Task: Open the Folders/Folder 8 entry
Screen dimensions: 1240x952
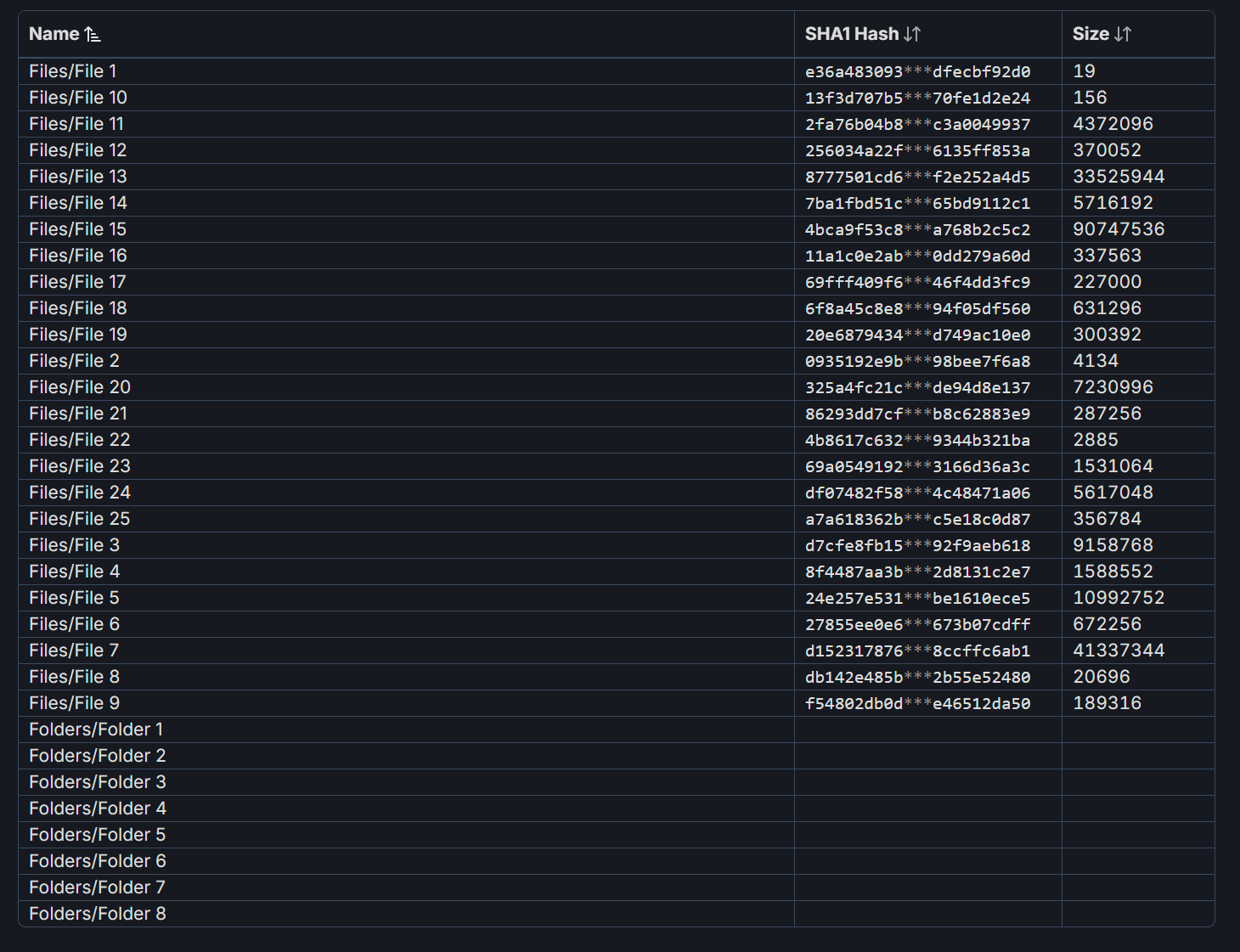Action: pos(98,914)
